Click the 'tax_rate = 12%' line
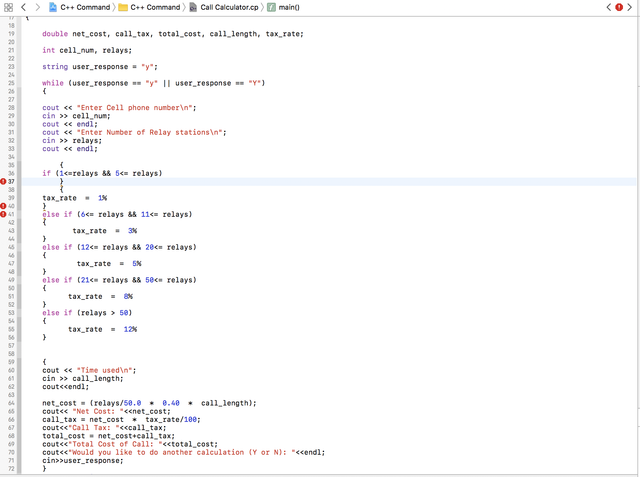Viewport: 640px width, 477px height. tap(102, 329)
